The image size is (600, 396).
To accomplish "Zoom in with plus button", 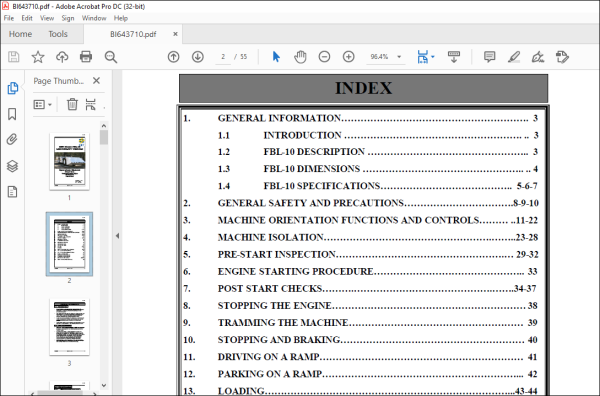I will click(348, 57).
